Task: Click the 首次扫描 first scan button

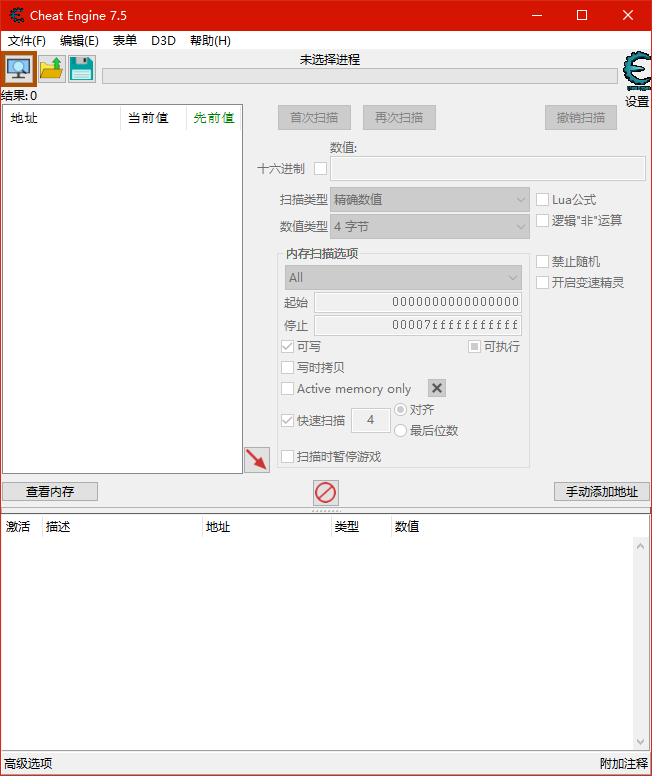Action: (x=314, y=117)
